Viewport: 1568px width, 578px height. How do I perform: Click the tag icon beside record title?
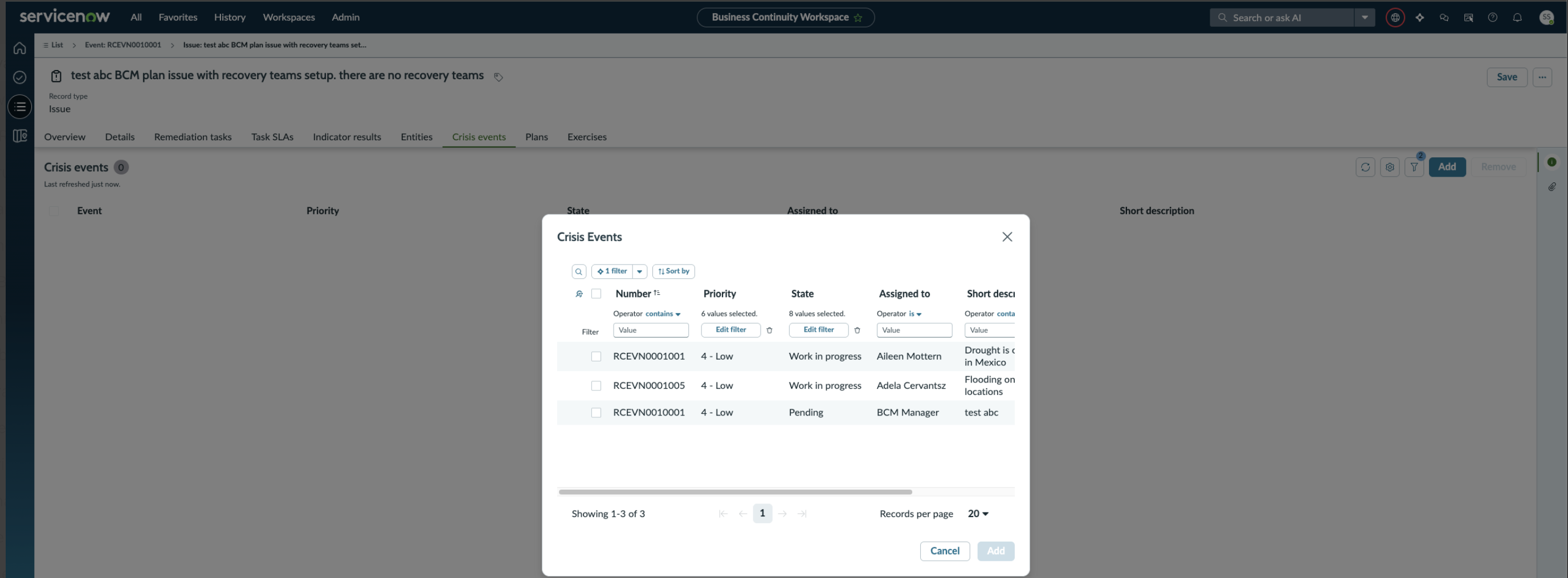click(x=498, y=77)
